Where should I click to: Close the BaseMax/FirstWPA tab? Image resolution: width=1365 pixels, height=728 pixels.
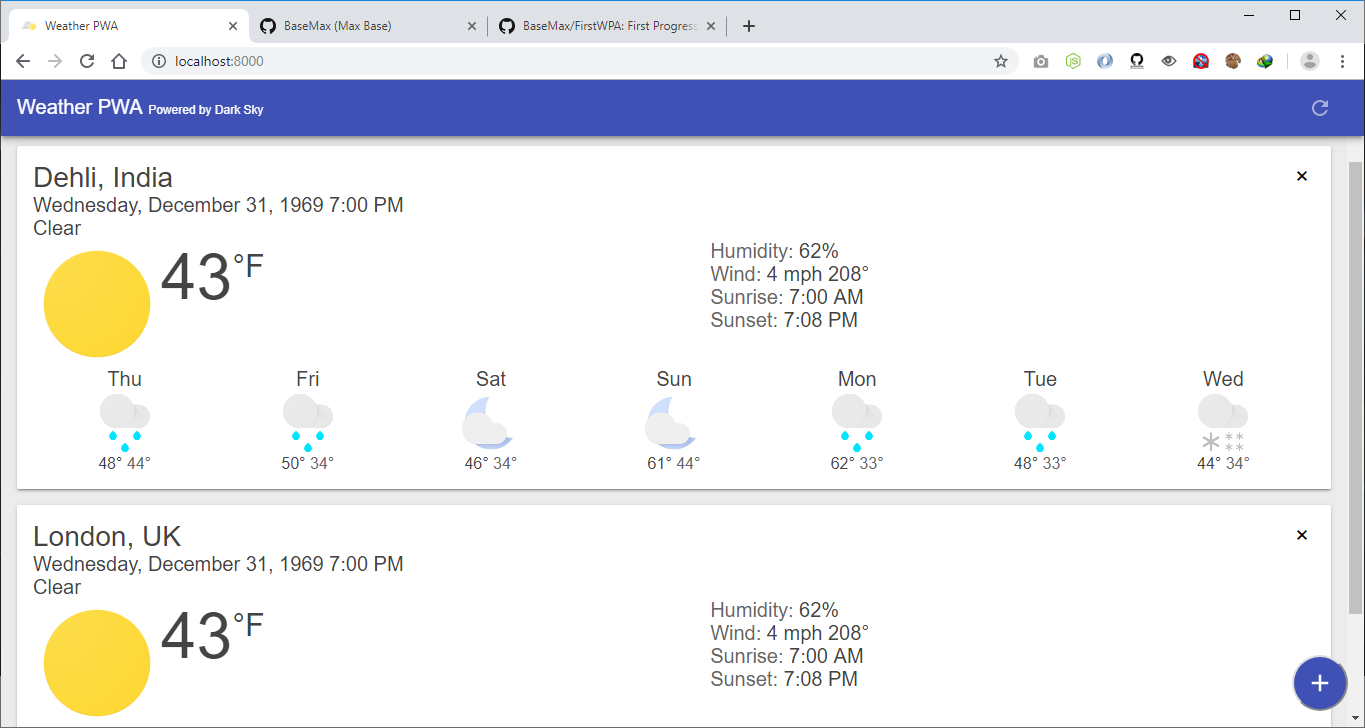pyautogui.click(x=711, y=26)
